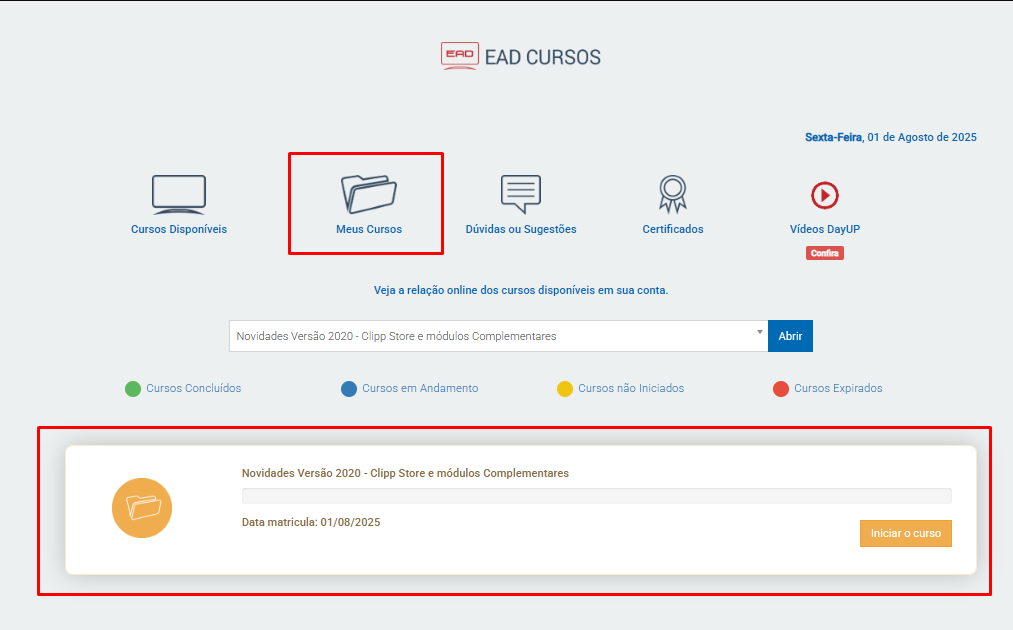This screenshot has height=630, width=1013.
Task: Start the course with Iniciar o curso
Action: [905, 534]
